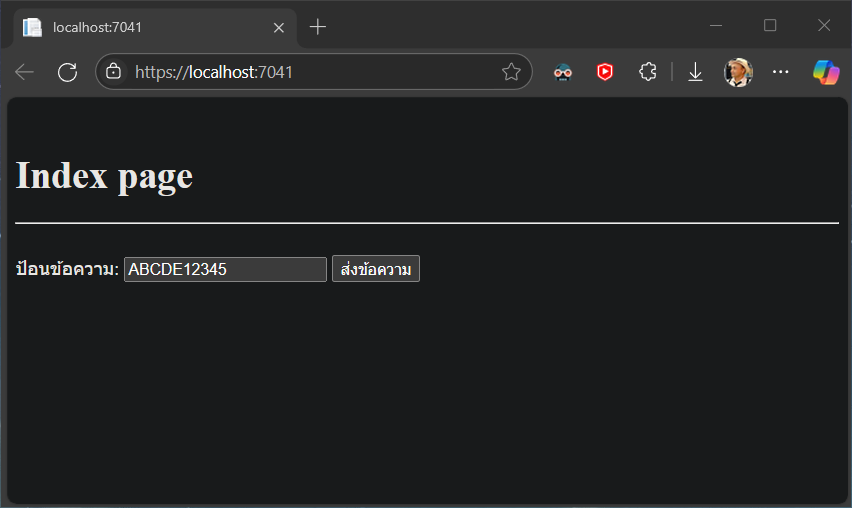Click the red shield play extension icon
Image resolution: width=852 pixels, height=508 pixels.
click(x=605, y=72)
